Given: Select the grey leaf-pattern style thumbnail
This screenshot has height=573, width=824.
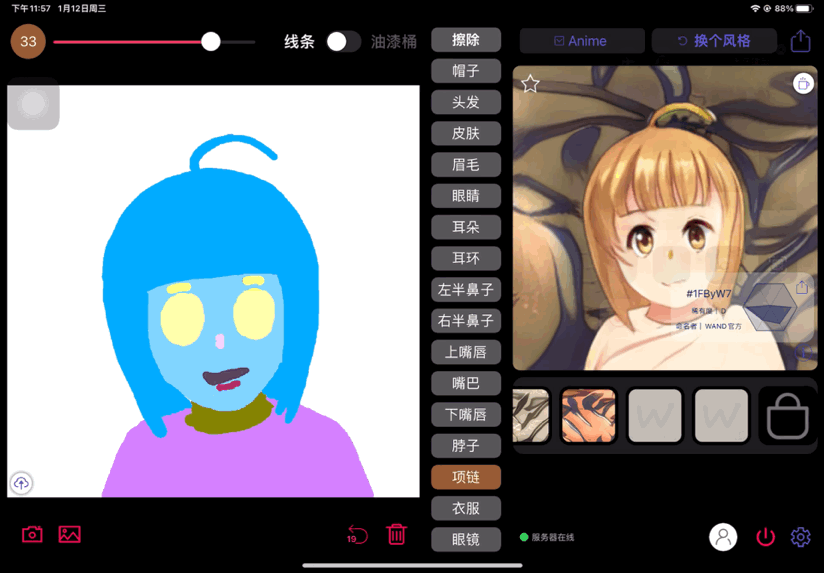Looking at the screenshot, I should [x=531, y=416].
